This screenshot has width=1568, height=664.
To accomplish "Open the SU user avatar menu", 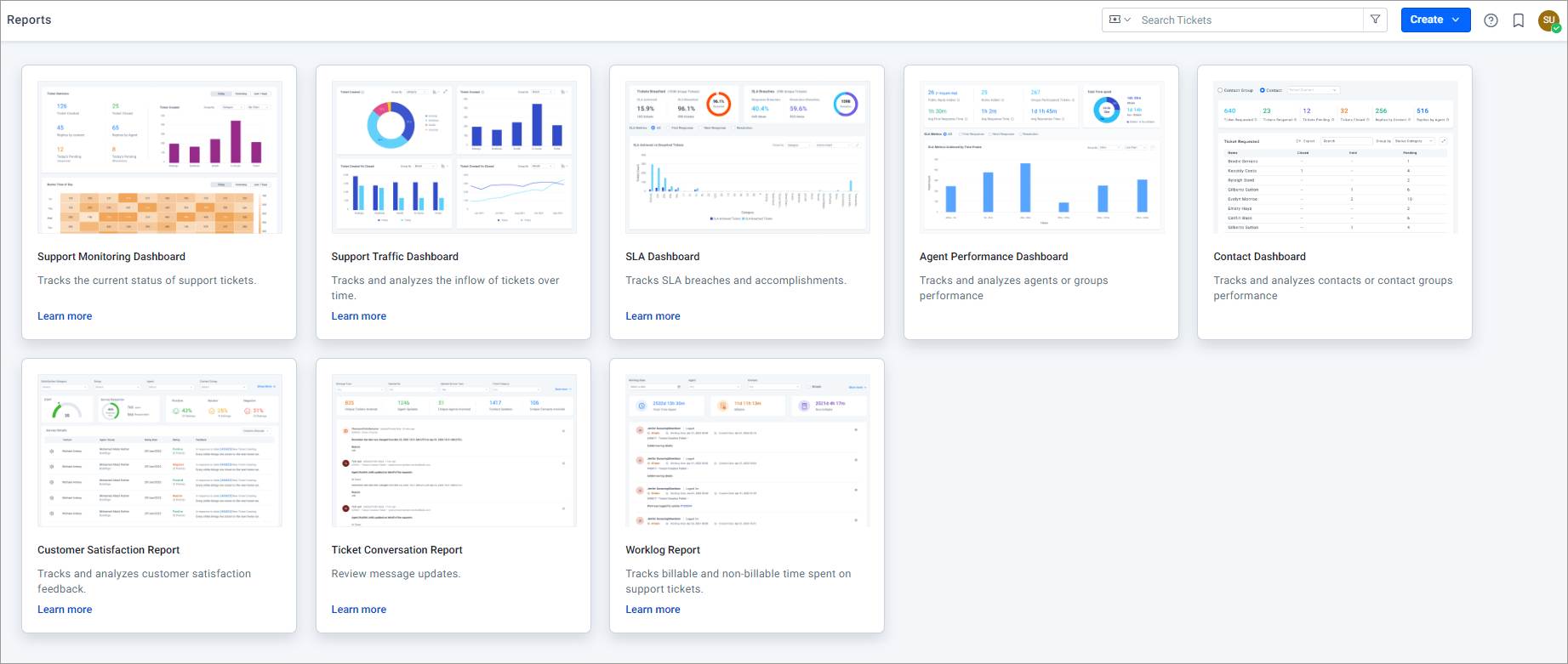I will [x=1548, y=20].
